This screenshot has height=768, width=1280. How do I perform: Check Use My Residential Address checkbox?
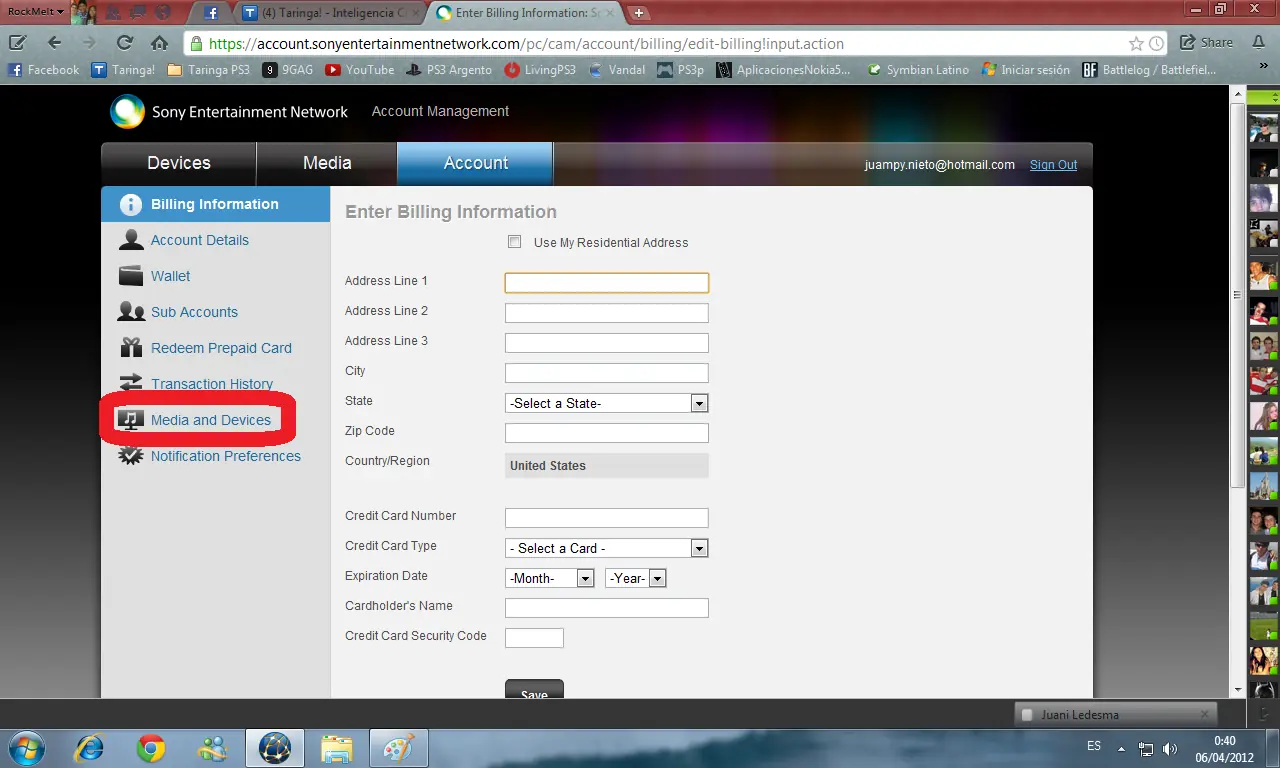[x=515, y=242]
